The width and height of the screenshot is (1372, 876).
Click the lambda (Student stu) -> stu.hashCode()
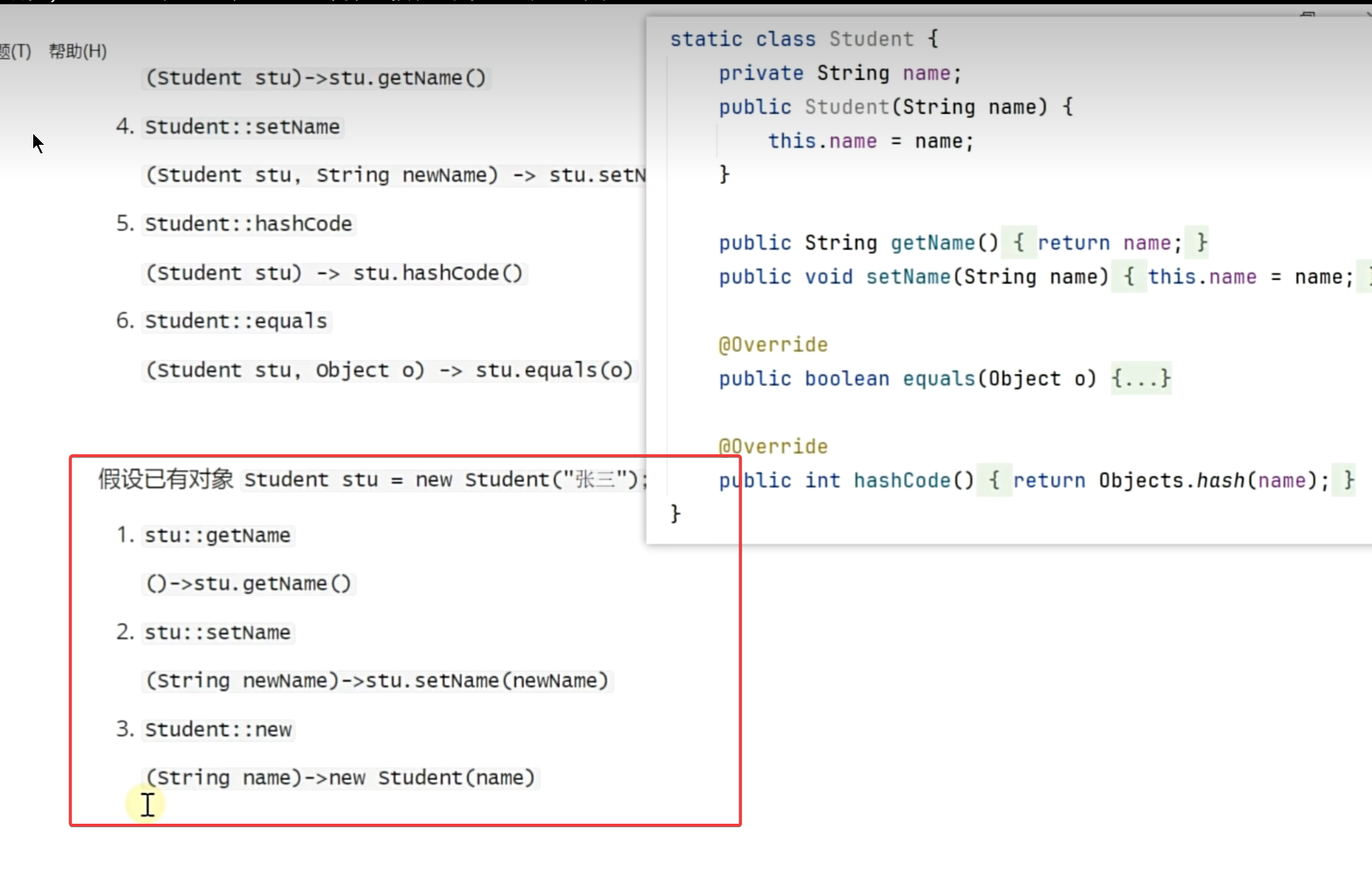pyautogui.click(x=334, y=273)
